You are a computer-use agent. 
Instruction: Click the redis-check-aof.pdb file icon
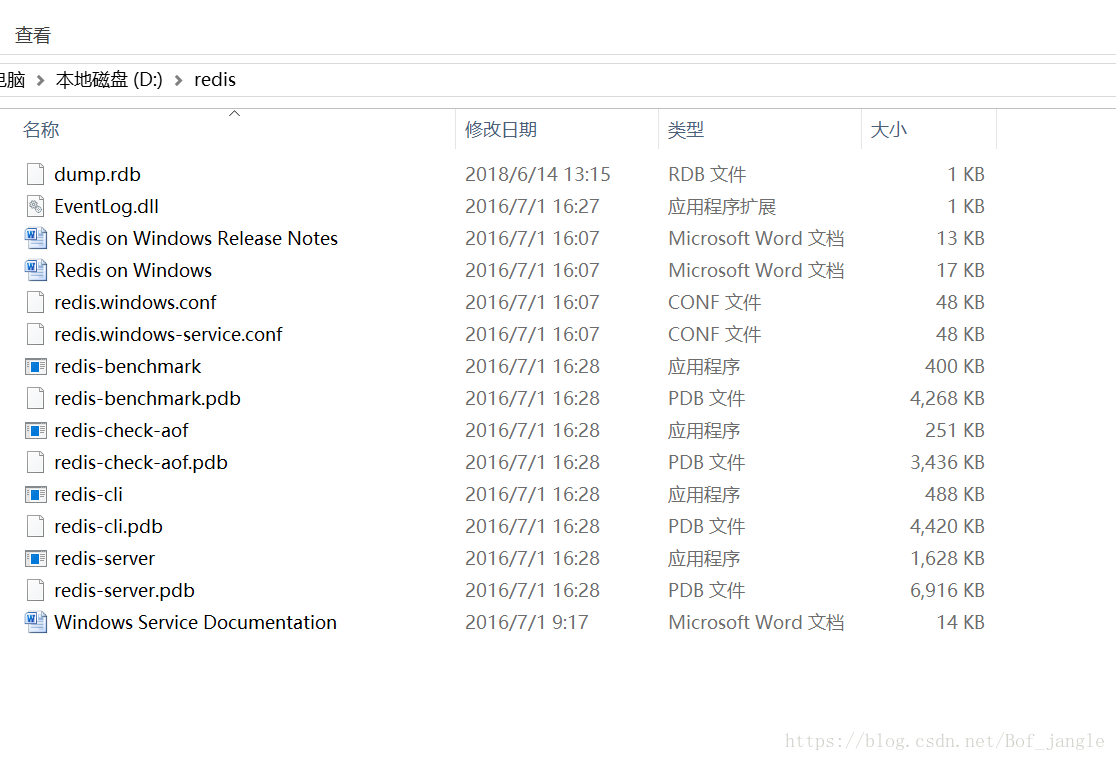click(x=36, y=463)
